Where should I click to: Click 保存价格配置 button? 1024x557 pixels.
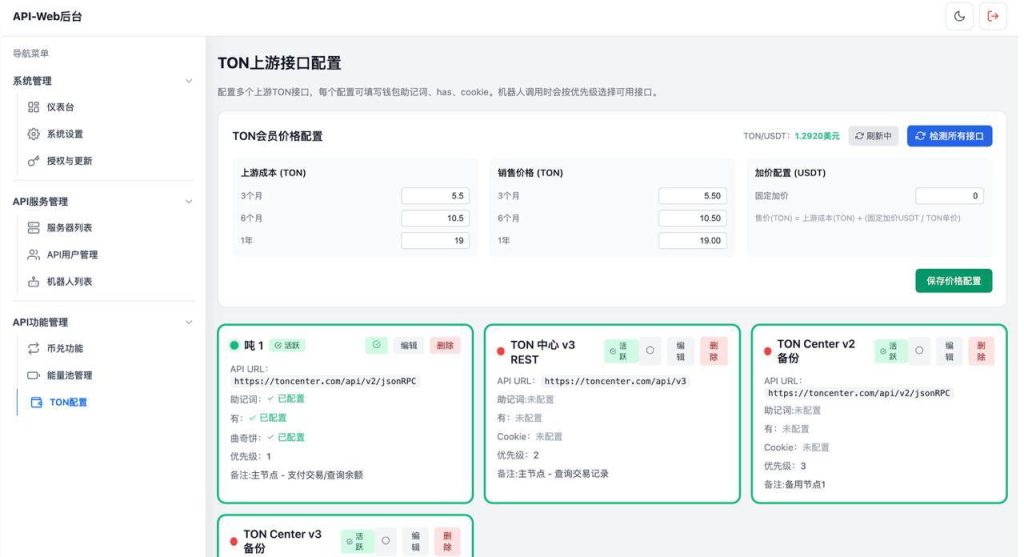coord(953,281)
